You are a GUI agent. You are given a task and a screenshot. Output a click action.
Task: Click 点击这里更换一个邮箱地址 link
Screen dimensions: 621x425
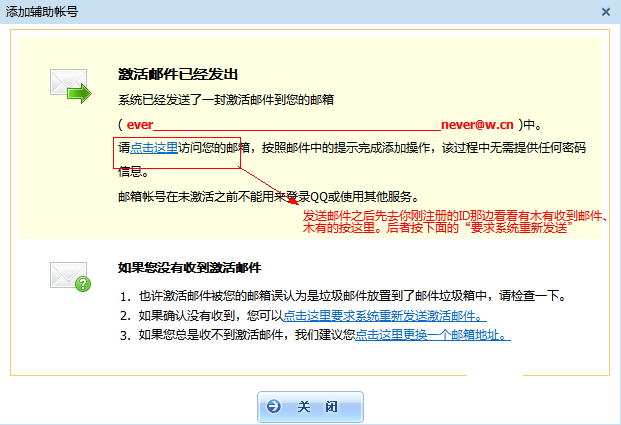(x=433, y=335)
